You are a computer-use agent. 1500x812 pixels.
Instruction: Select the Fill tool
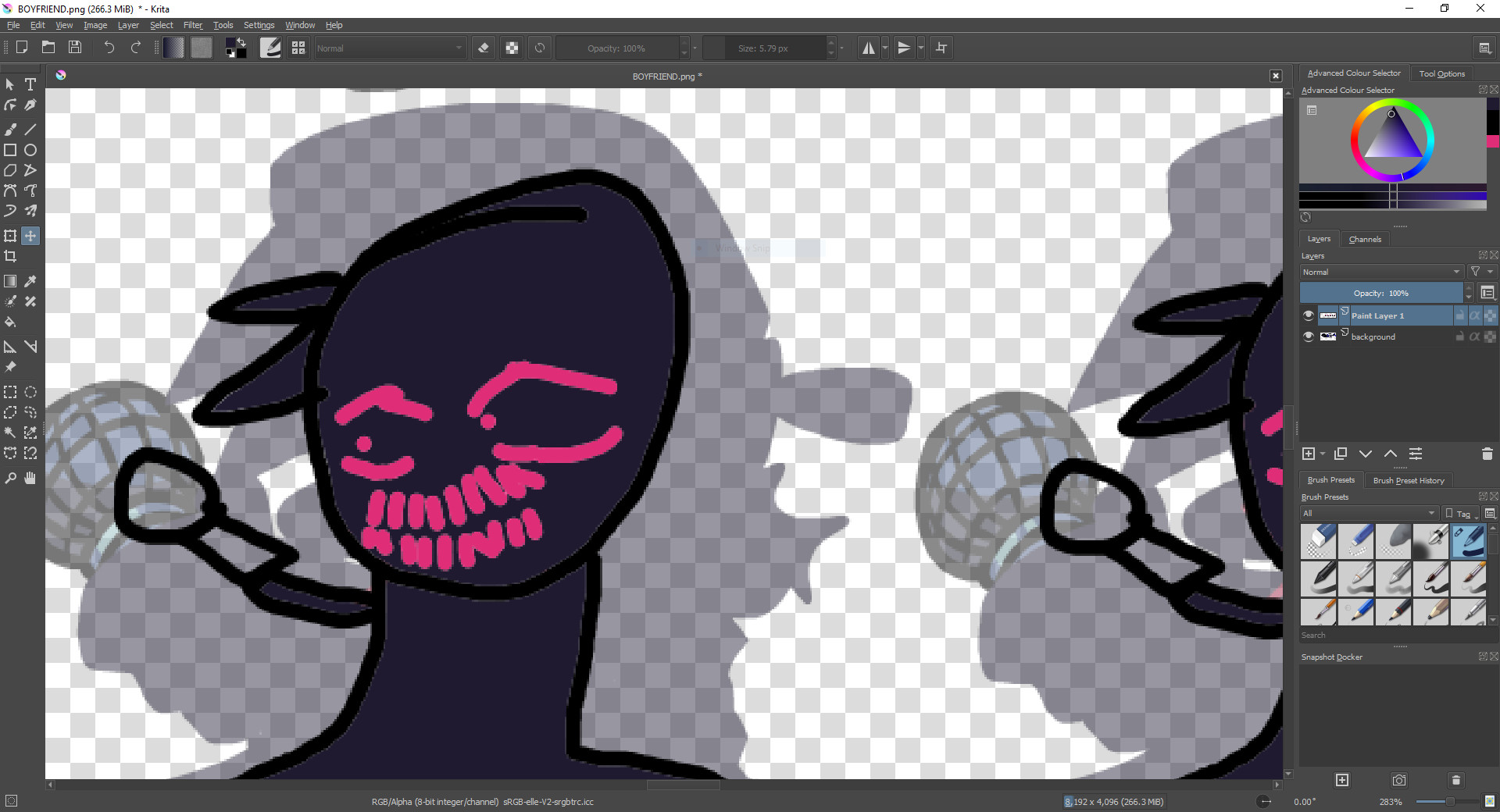[x=10, y=322]
